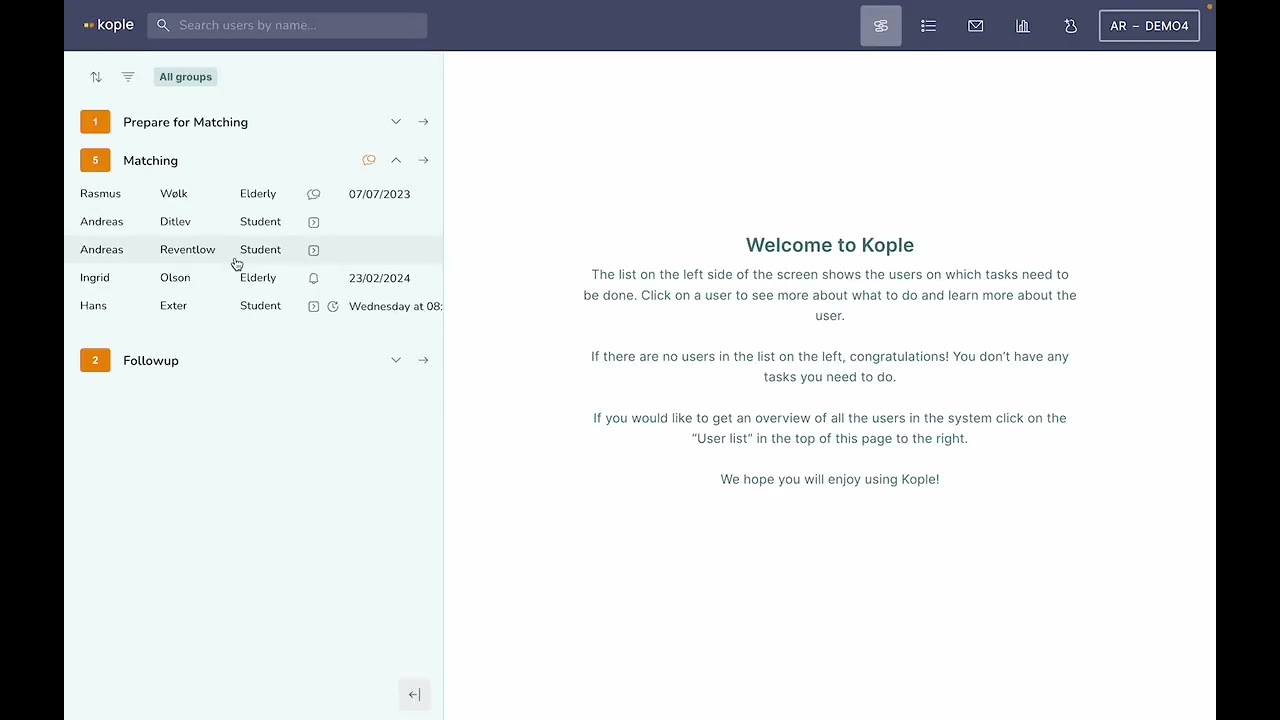Open the Matching group via its right arrow
Image resolution: width=1280 pixels, height=720 pixels.
[423, 160]
